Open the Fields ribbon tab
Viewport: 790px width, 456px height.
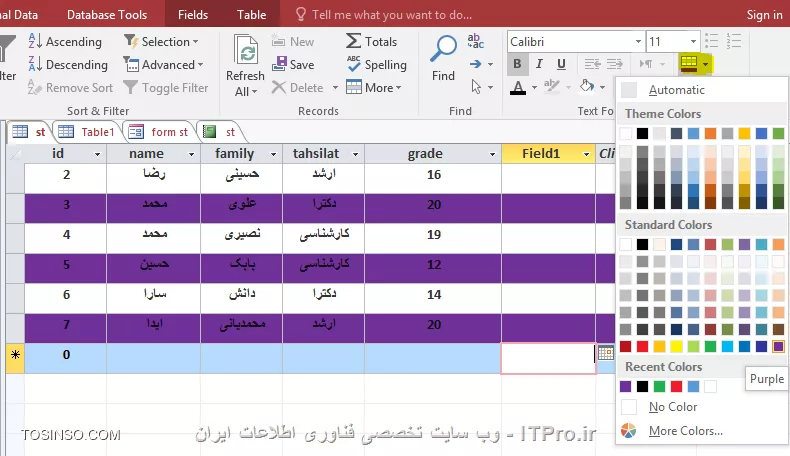(192, 15)
